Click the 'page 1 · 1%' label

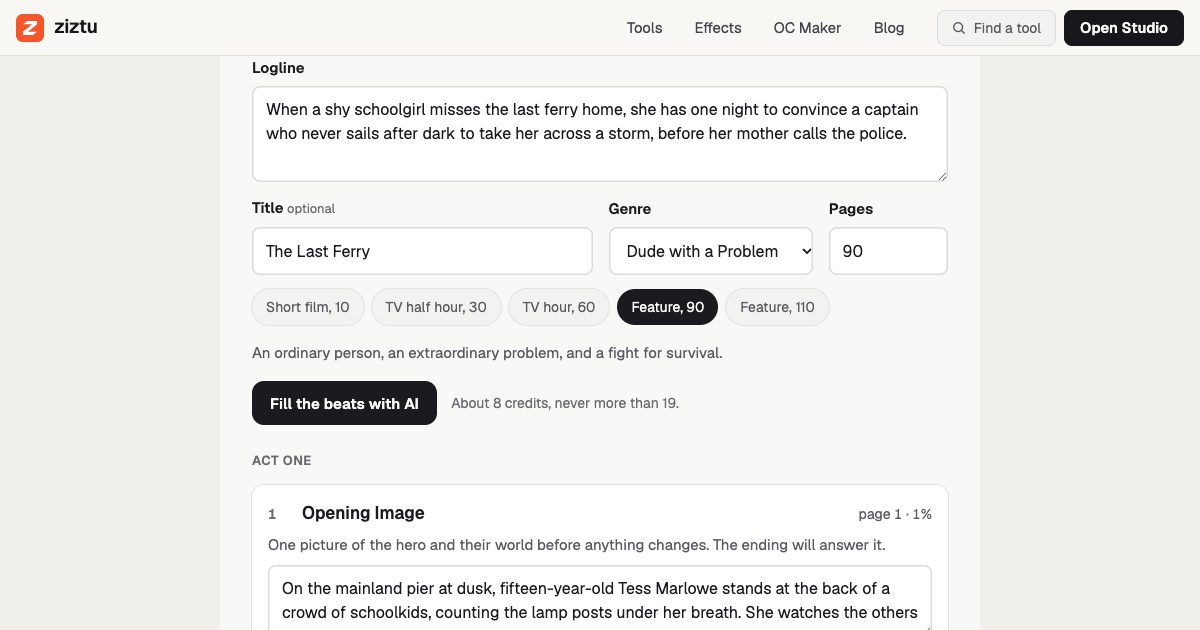(x=895, y=514)
